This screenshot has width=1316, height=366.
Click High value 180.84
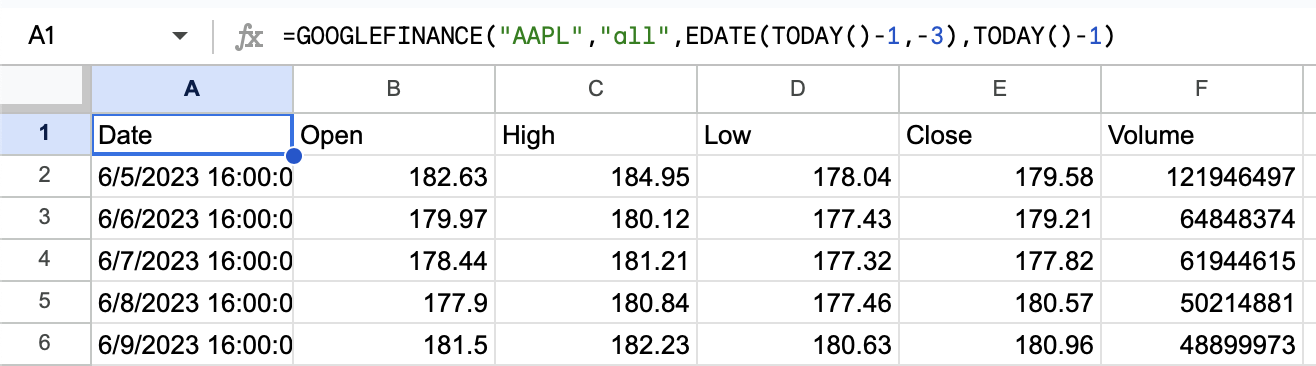[x=596, y=303]
